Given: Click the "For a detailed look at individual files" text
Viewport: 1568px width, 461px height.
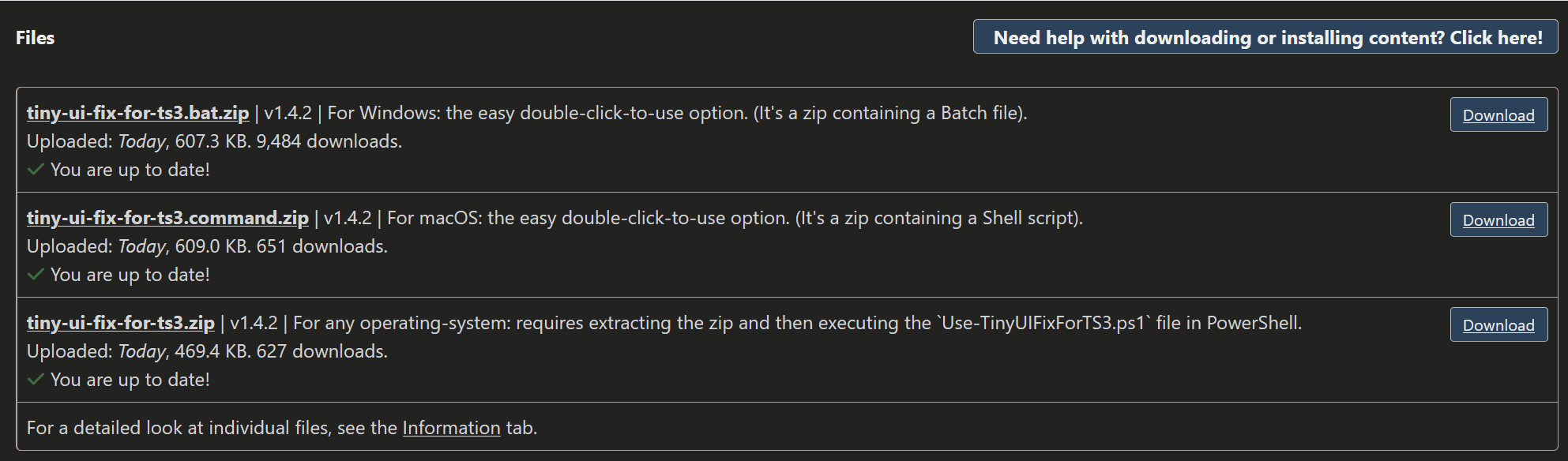Looking at the screenshot, I should [212, 428].
